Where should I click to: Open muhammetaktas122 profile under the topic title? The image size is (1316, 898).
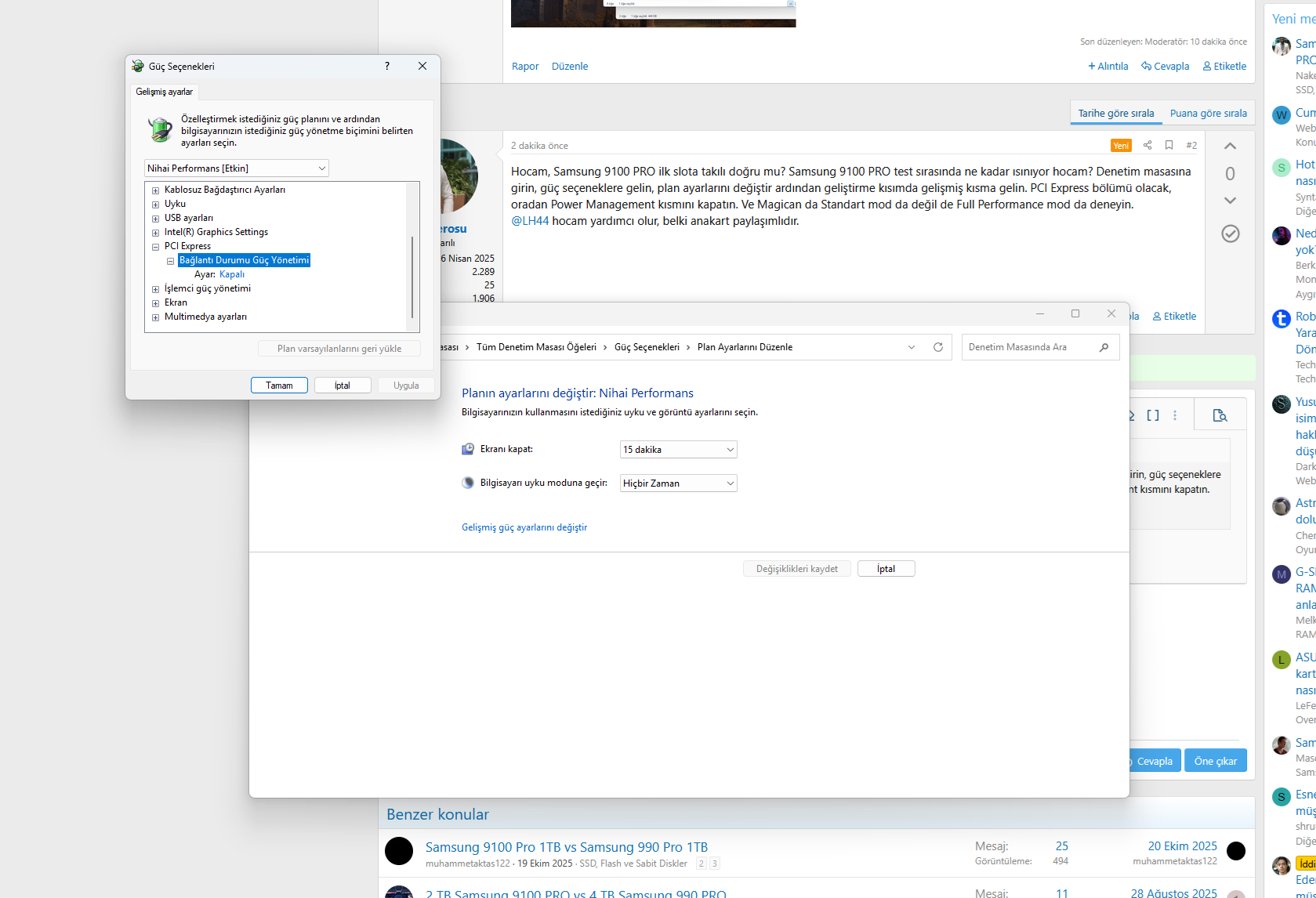(x=468, y=864)
